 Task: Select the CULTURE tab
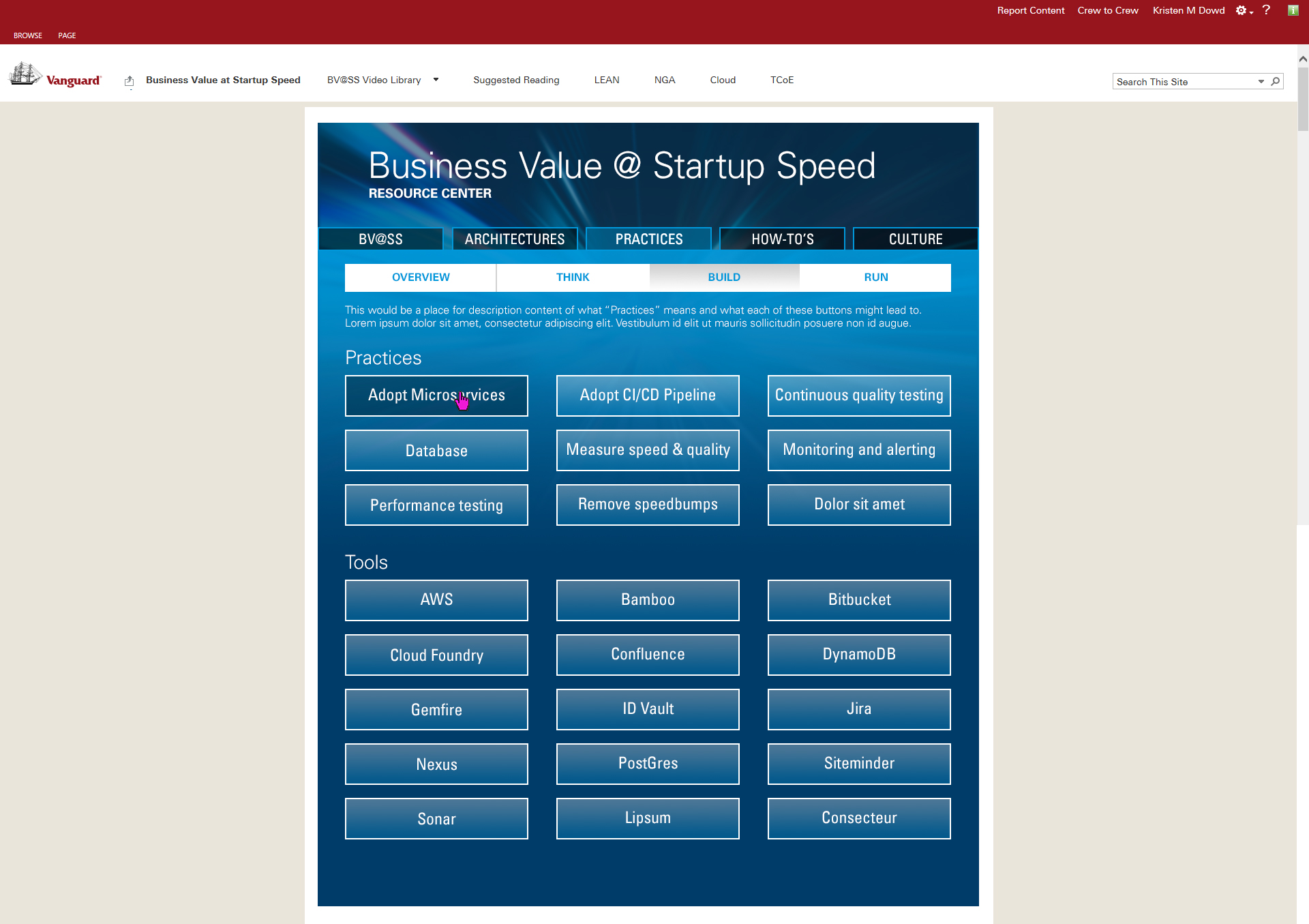click(915, 239)
